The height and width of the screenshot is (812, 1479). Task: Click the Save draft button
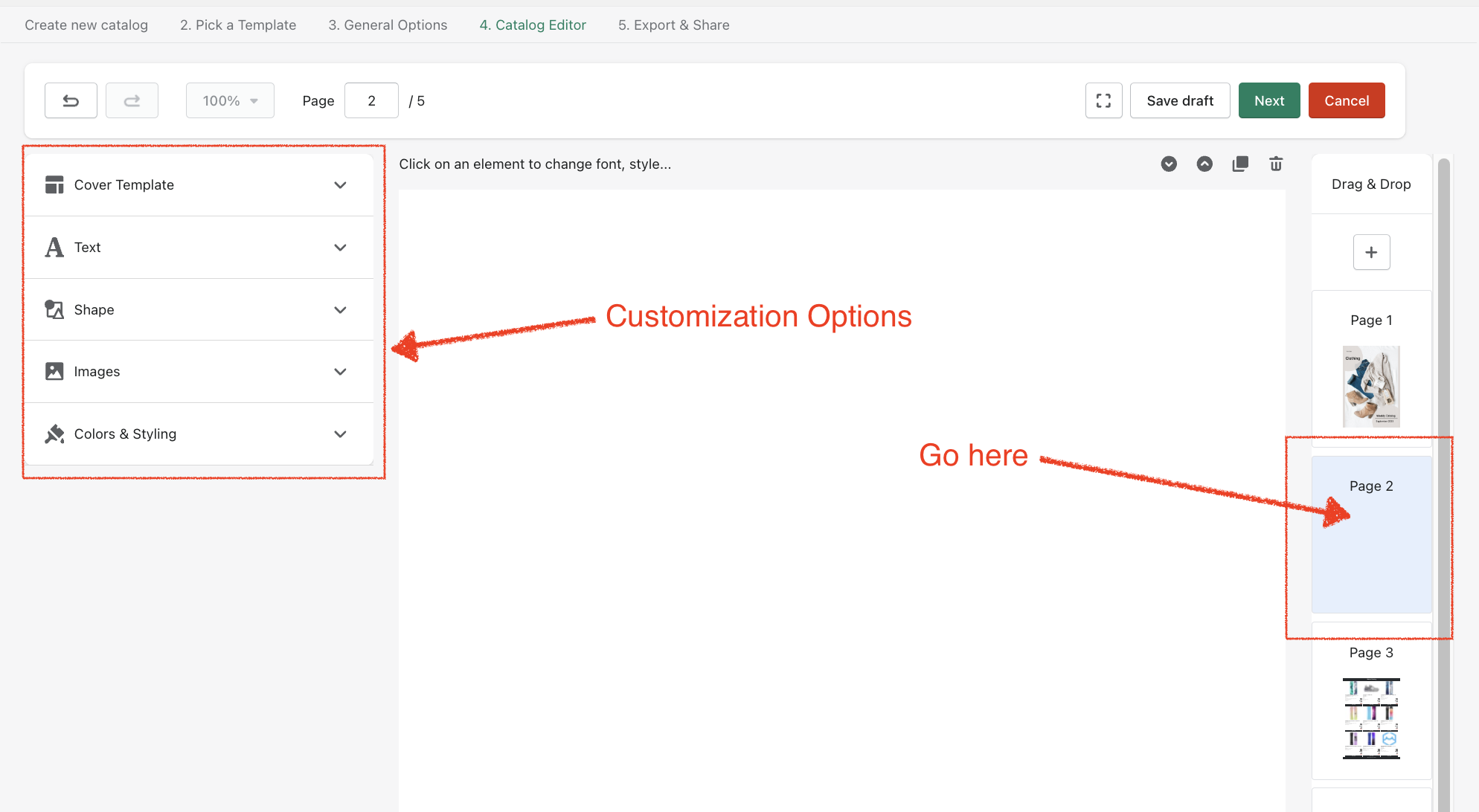pos(1179,100)
